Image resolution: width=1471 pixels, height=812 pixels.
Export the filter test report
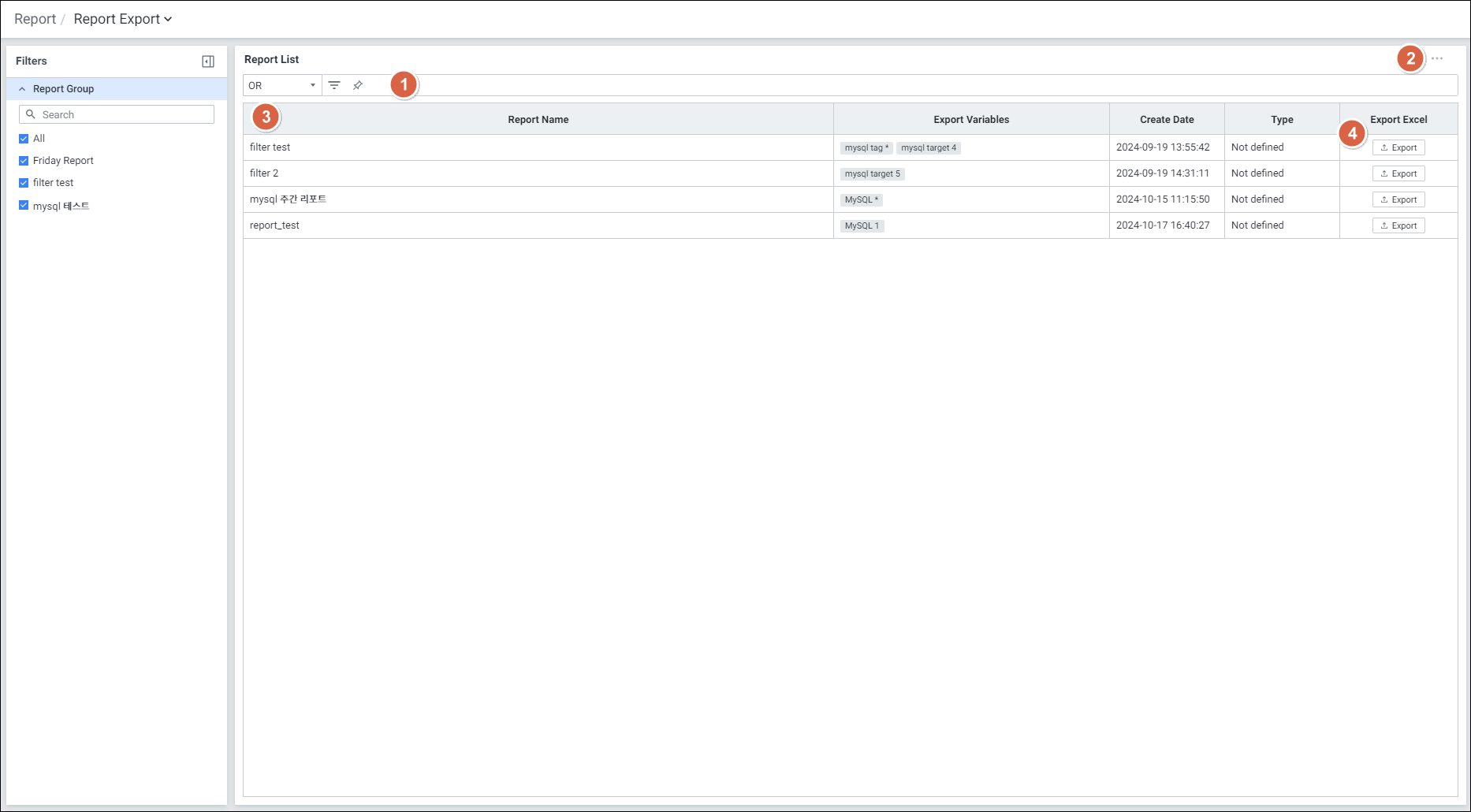pyautogui.click(x=1398, y=147)
